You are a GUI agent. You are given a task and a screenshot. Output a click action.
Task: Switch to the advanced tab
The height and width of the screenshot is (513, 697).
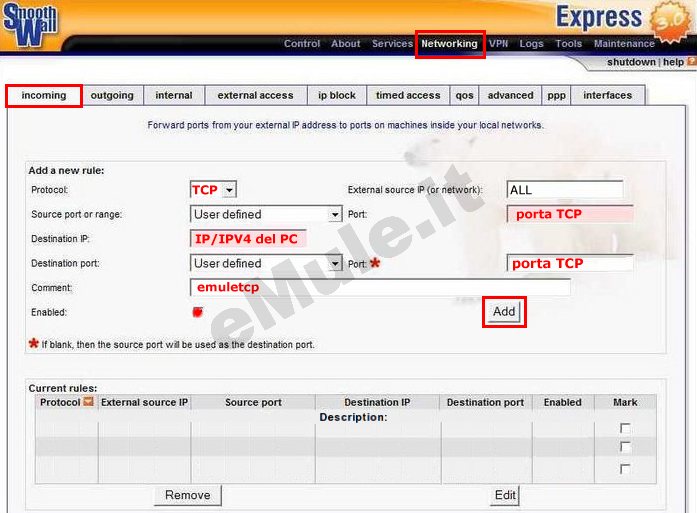pyautogui.click(x=510, y=96)
